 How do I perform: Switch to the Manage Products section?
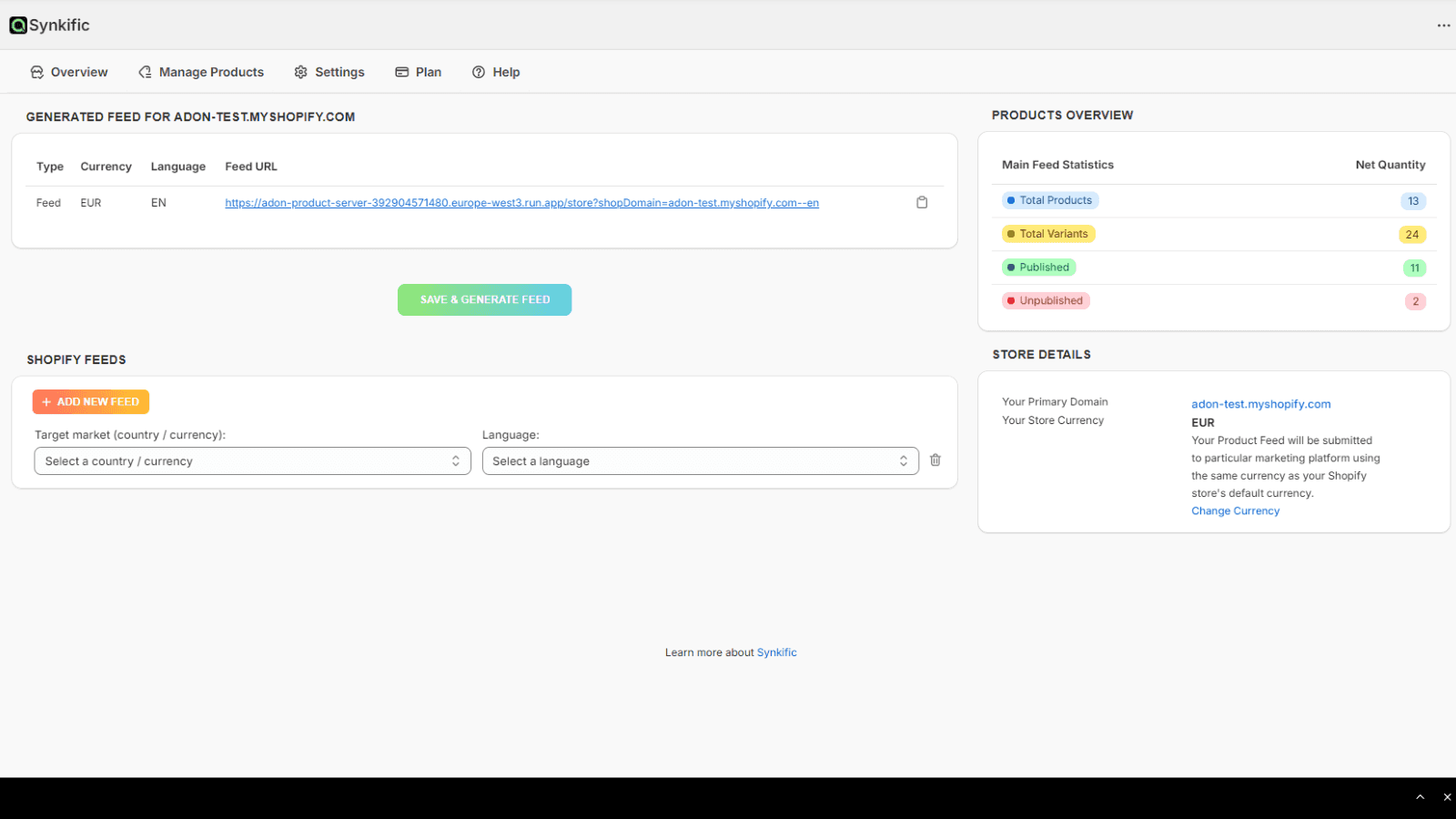coord(210,71)
